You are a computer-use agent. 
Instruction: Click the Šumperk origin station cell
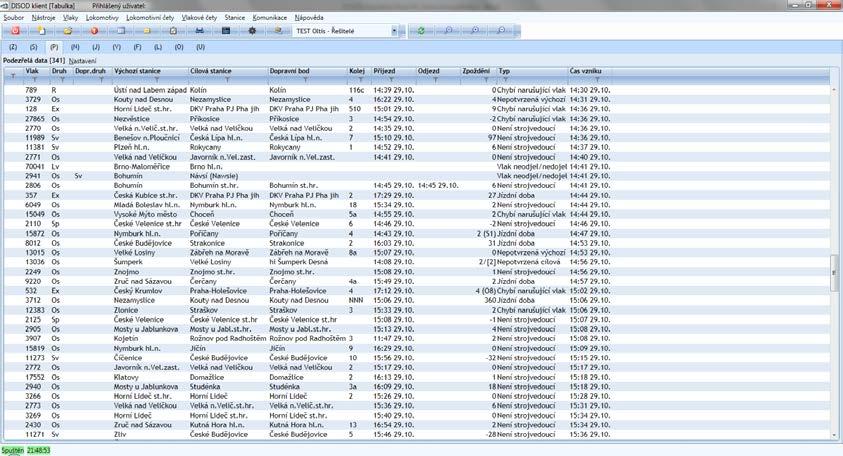click(128, 262)
